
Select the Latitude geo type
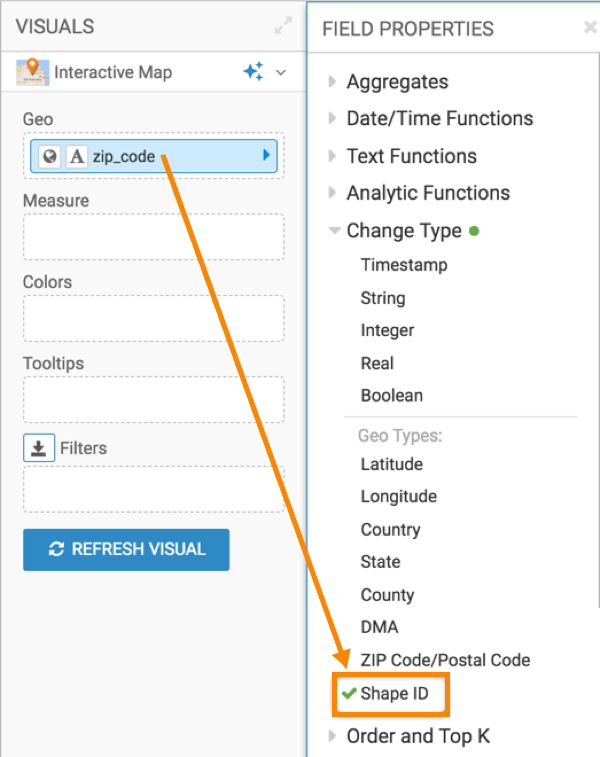click(x=391, y=464)
